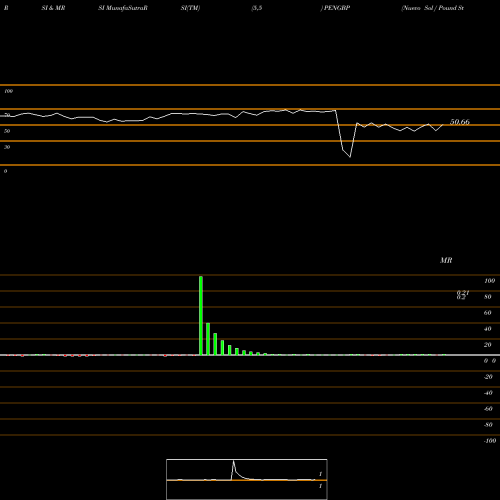Click the MR axis label -40
500x500 pixels.
488,393
